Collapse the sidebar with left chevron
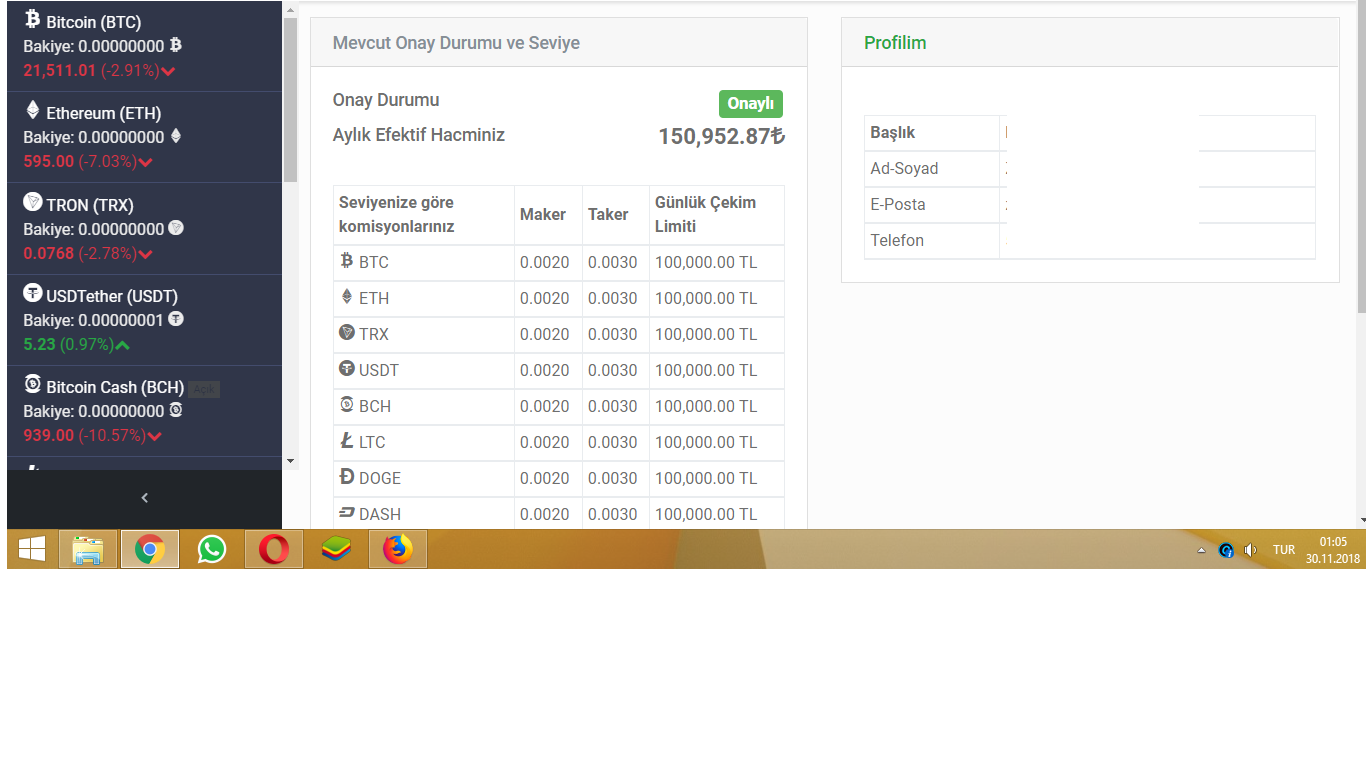 coord(145,498)
